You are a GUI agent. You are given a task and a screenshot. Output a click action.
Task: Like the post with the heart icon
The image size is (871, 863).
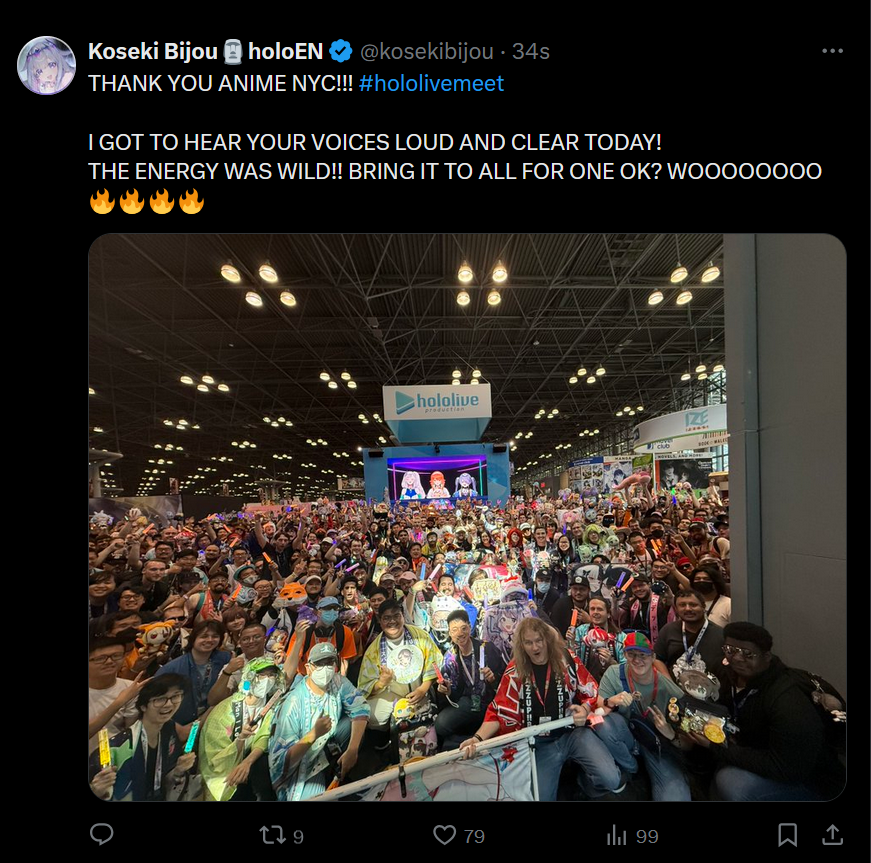[444, 835]
